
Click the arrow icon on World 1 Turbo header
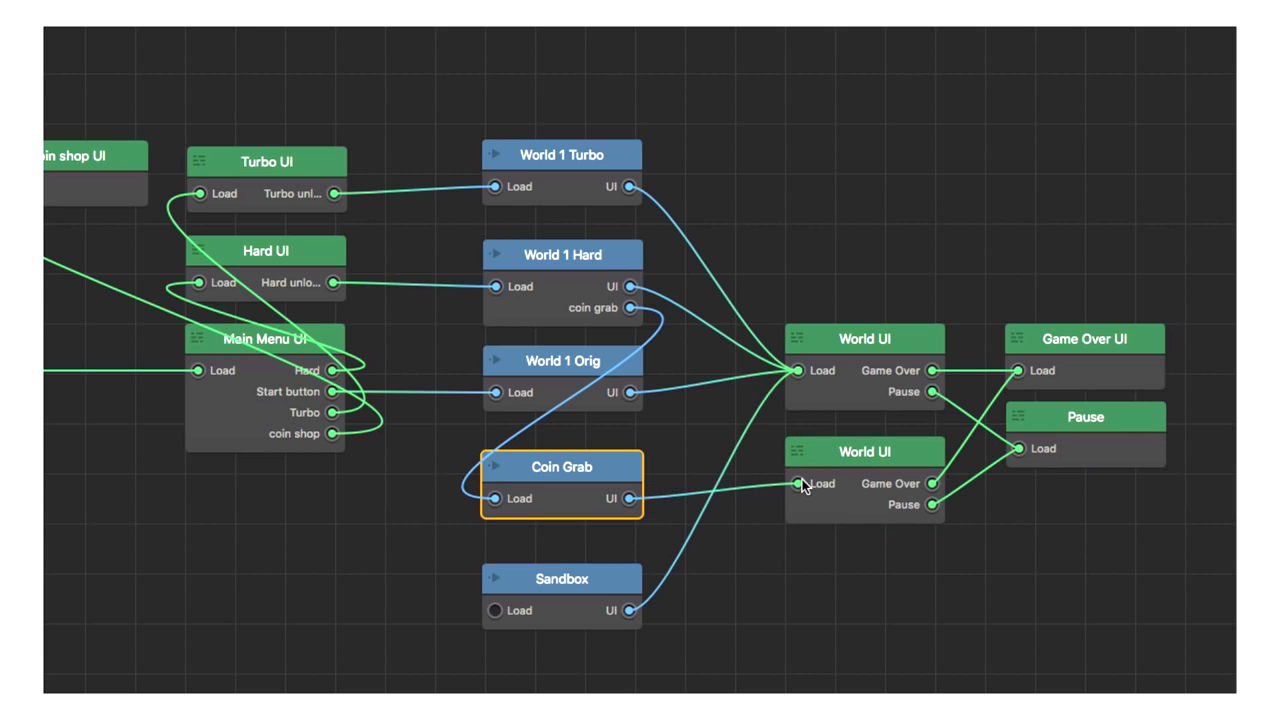tap(494, 154)
